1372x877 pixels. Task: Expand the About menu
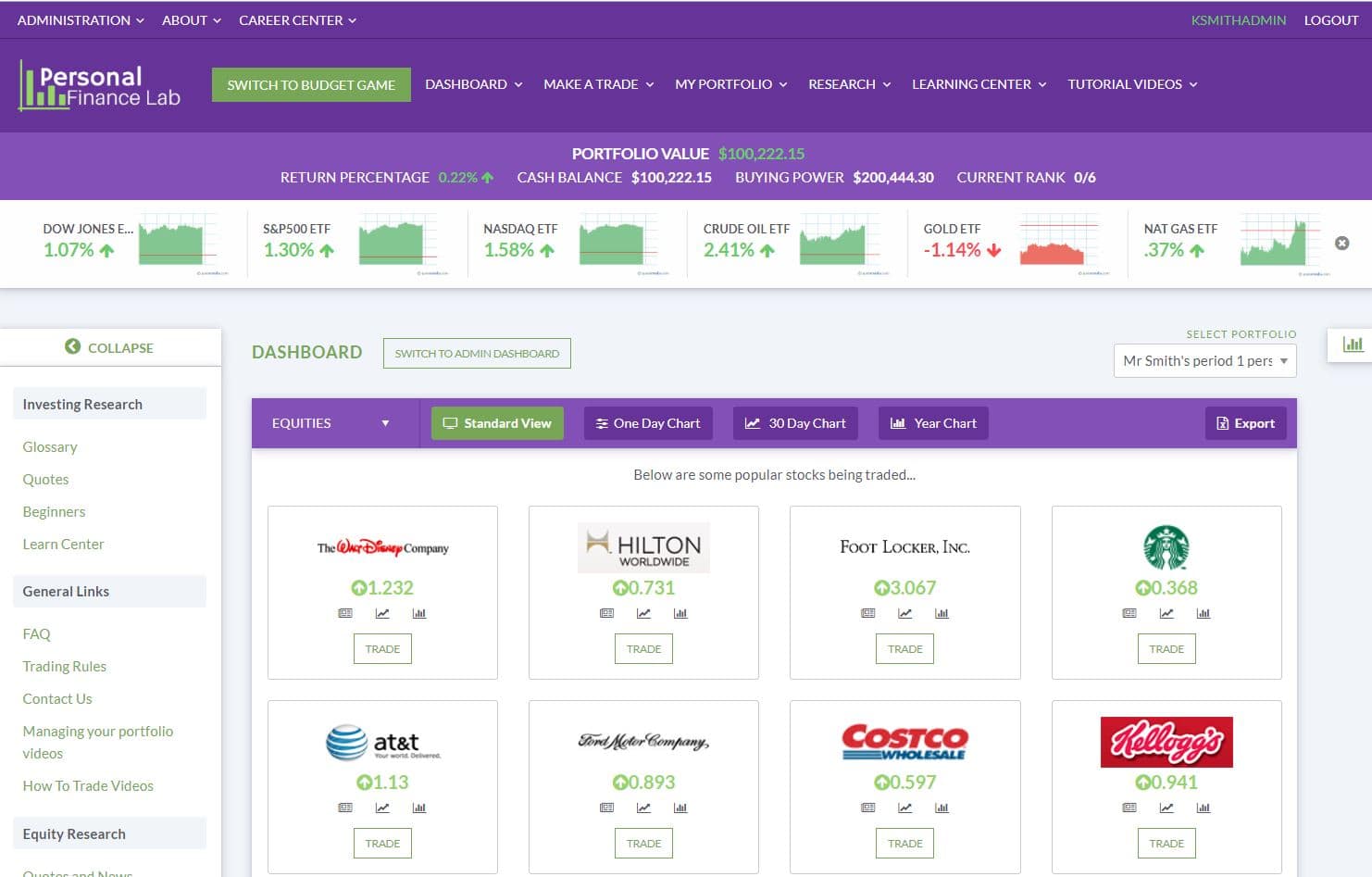tap(192, 19)
